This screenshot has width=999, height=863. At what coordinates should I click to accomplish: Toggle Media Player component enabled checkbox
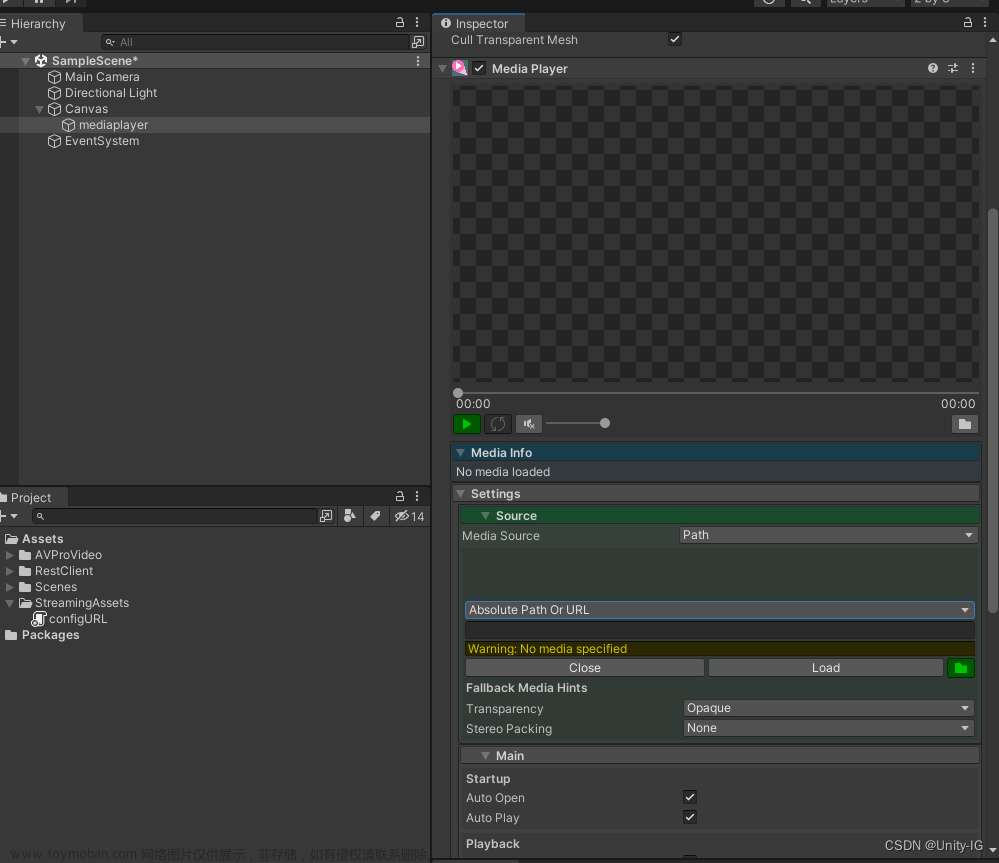point(479,68)
